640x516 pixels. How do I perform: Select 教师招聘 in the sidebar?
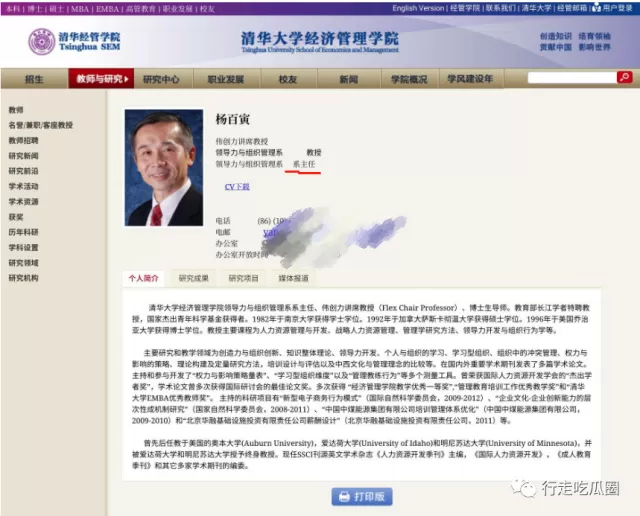[23, 140]
